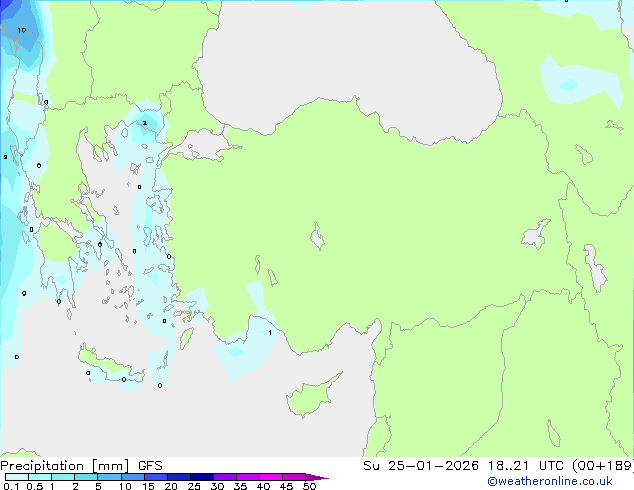This screenshot has height=490, width=634.
Task: Click the '15' legend scale label
Action: 148,486
